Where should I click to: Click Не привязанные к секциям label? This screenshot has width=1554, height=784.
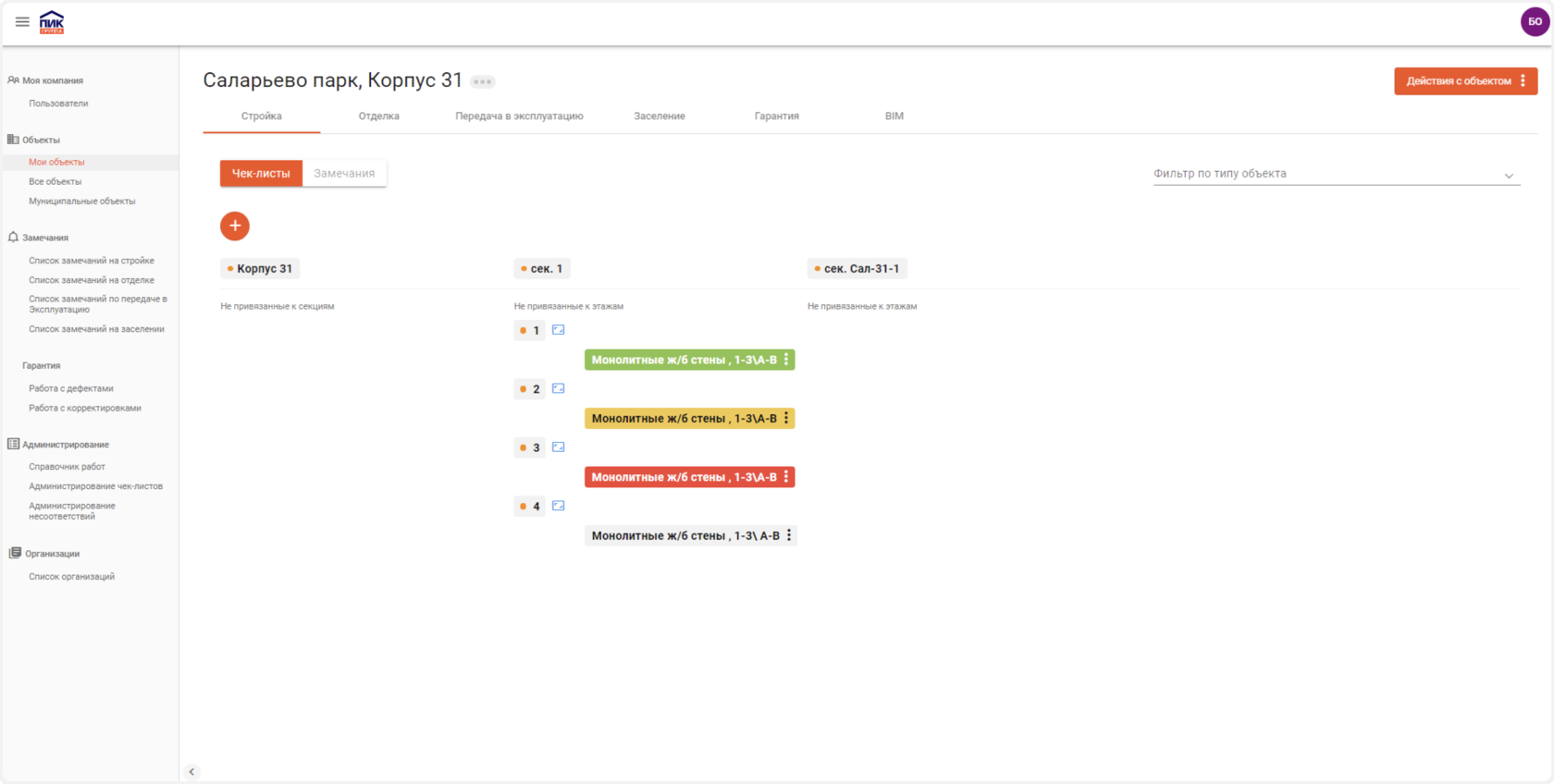click(277, 306)
